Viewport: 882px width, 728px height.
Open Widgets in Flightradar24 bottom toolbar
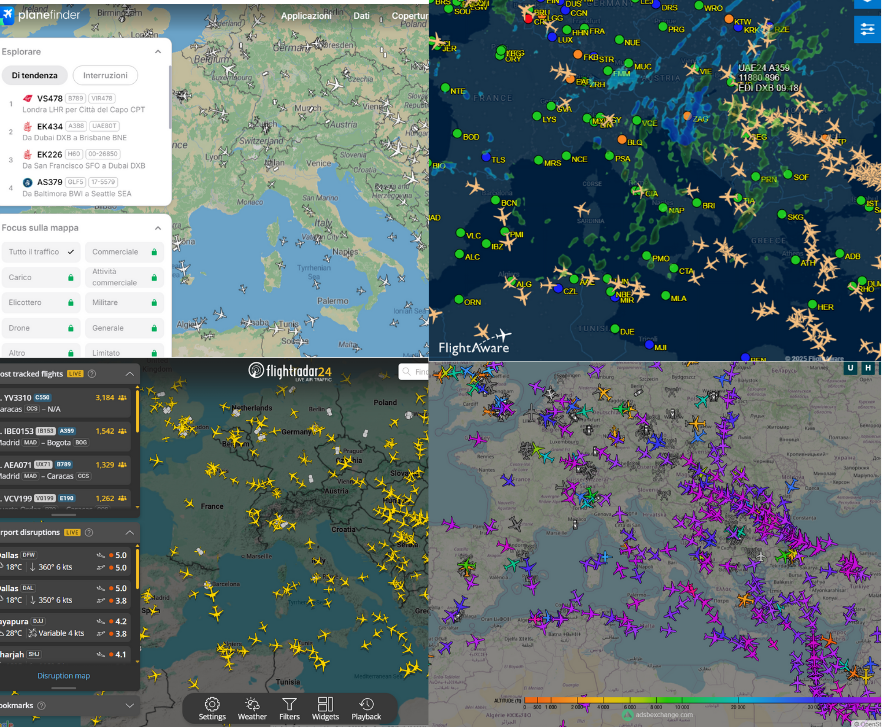point(325,709)
